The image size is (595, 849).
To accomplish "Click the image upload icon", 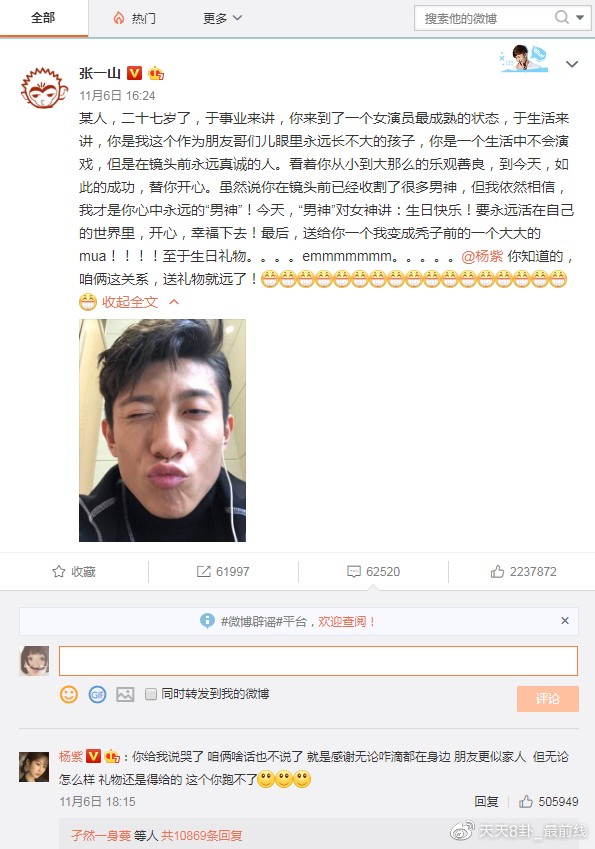I will (125, 694).
